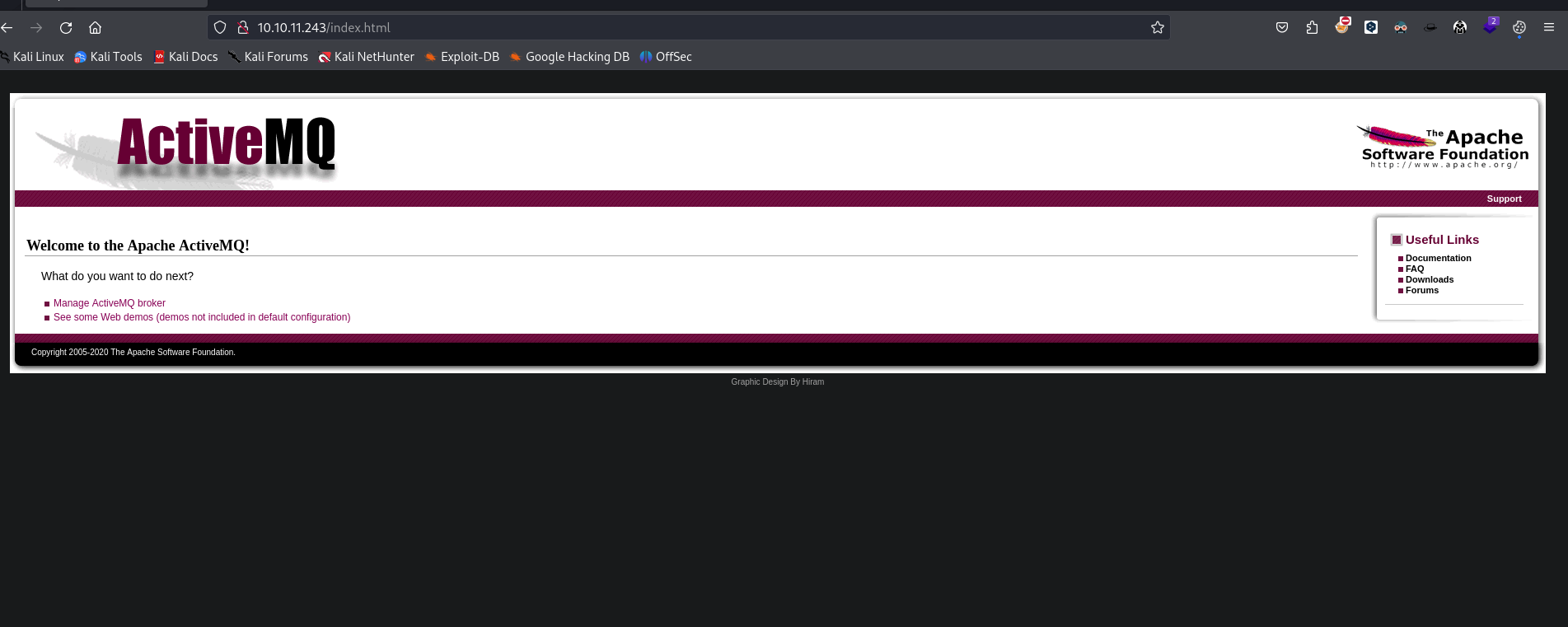Show site security info via padlock icon
1568x627 pixels.
(243, 28)
